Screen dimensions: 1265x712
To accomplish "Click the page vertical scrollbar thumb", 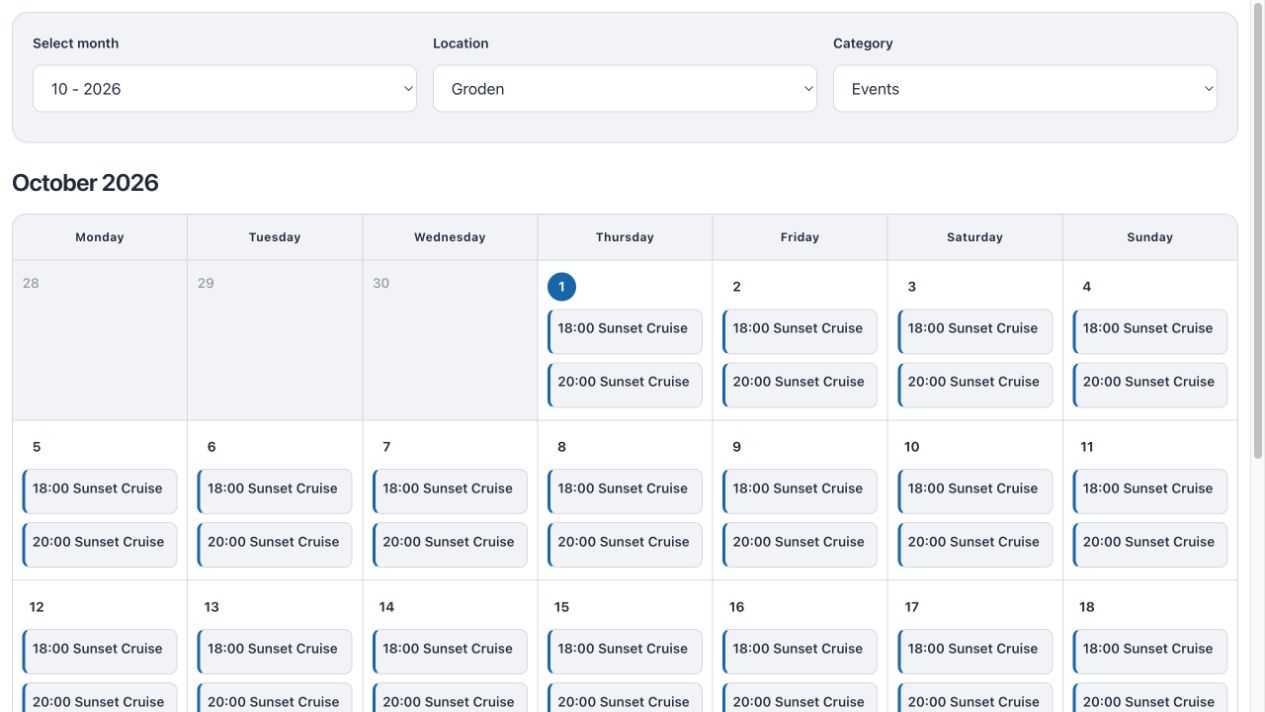I will 1258,230.
